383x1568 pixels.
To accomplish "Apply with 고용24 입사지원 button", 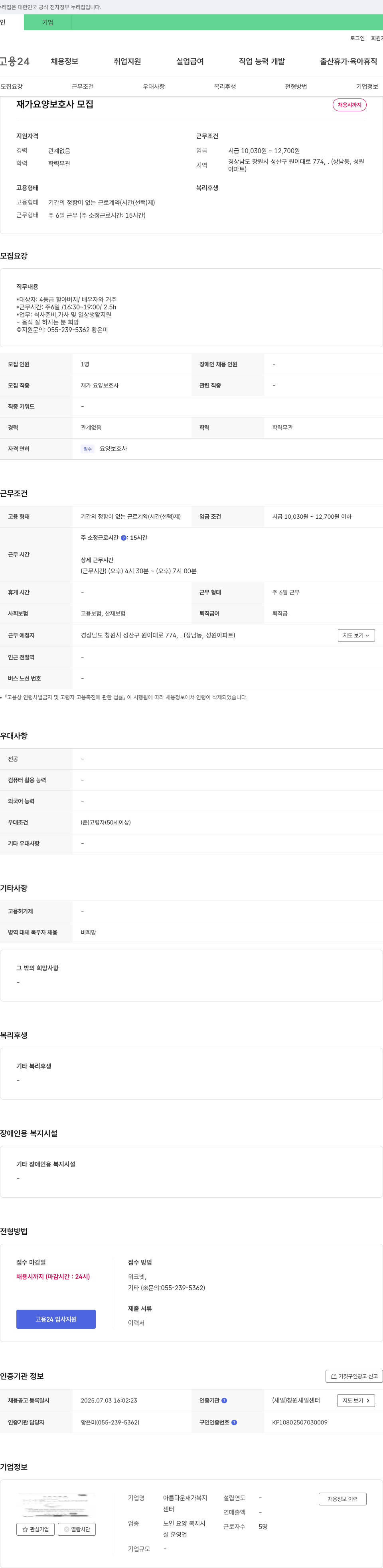I will (x=56, y=1318).
